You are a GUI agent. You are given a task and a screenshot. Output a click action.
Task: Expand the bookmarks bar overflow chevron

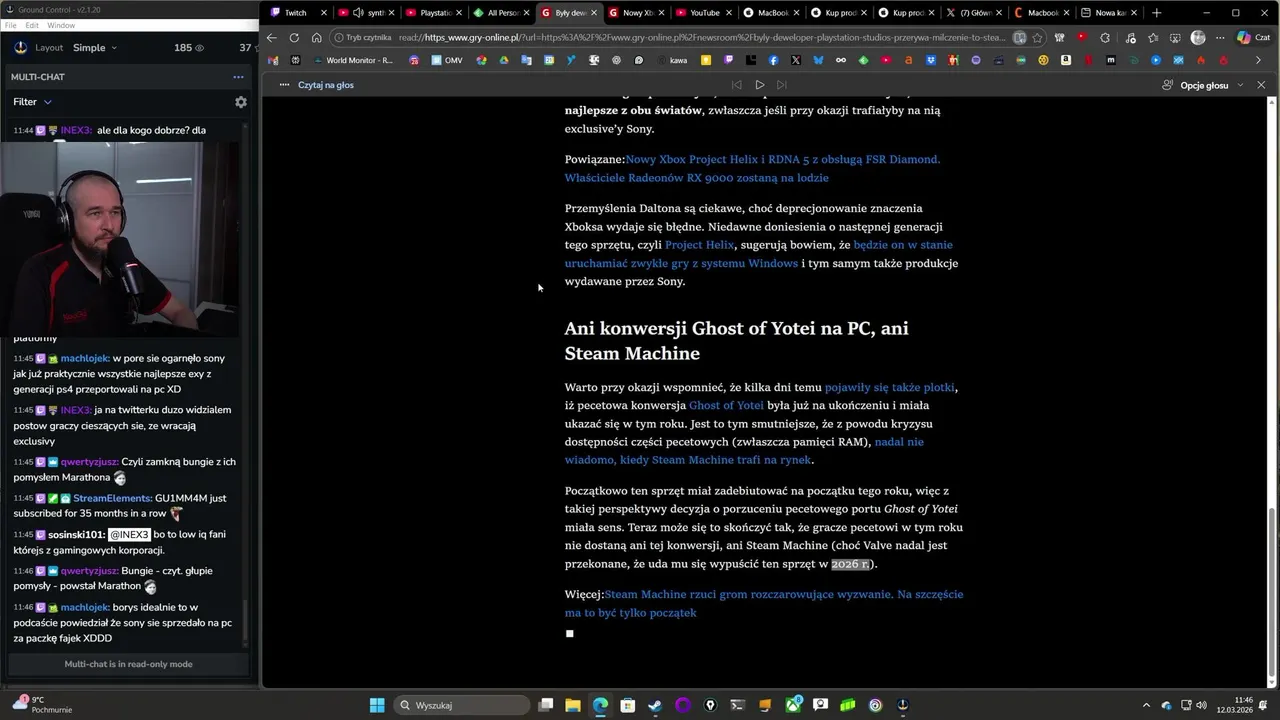(1259, 60)
